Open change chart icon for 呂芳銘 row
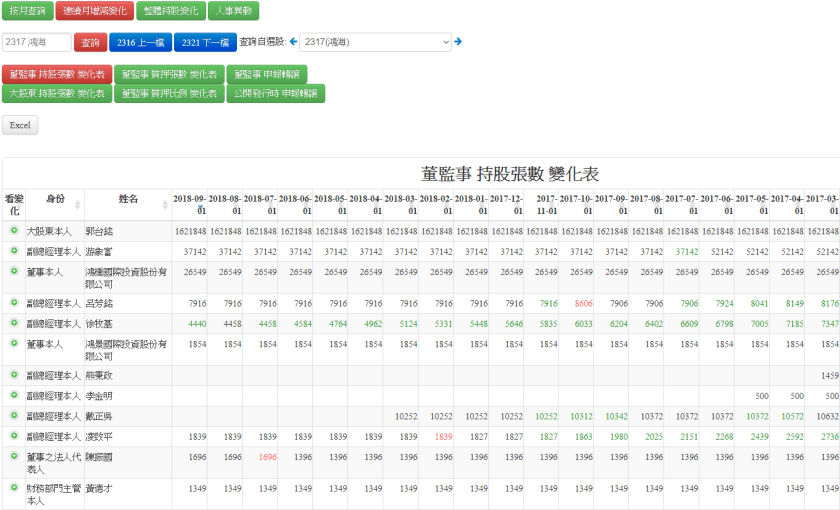The height and width of the screenshot is (510, 840). click(14, 302)
